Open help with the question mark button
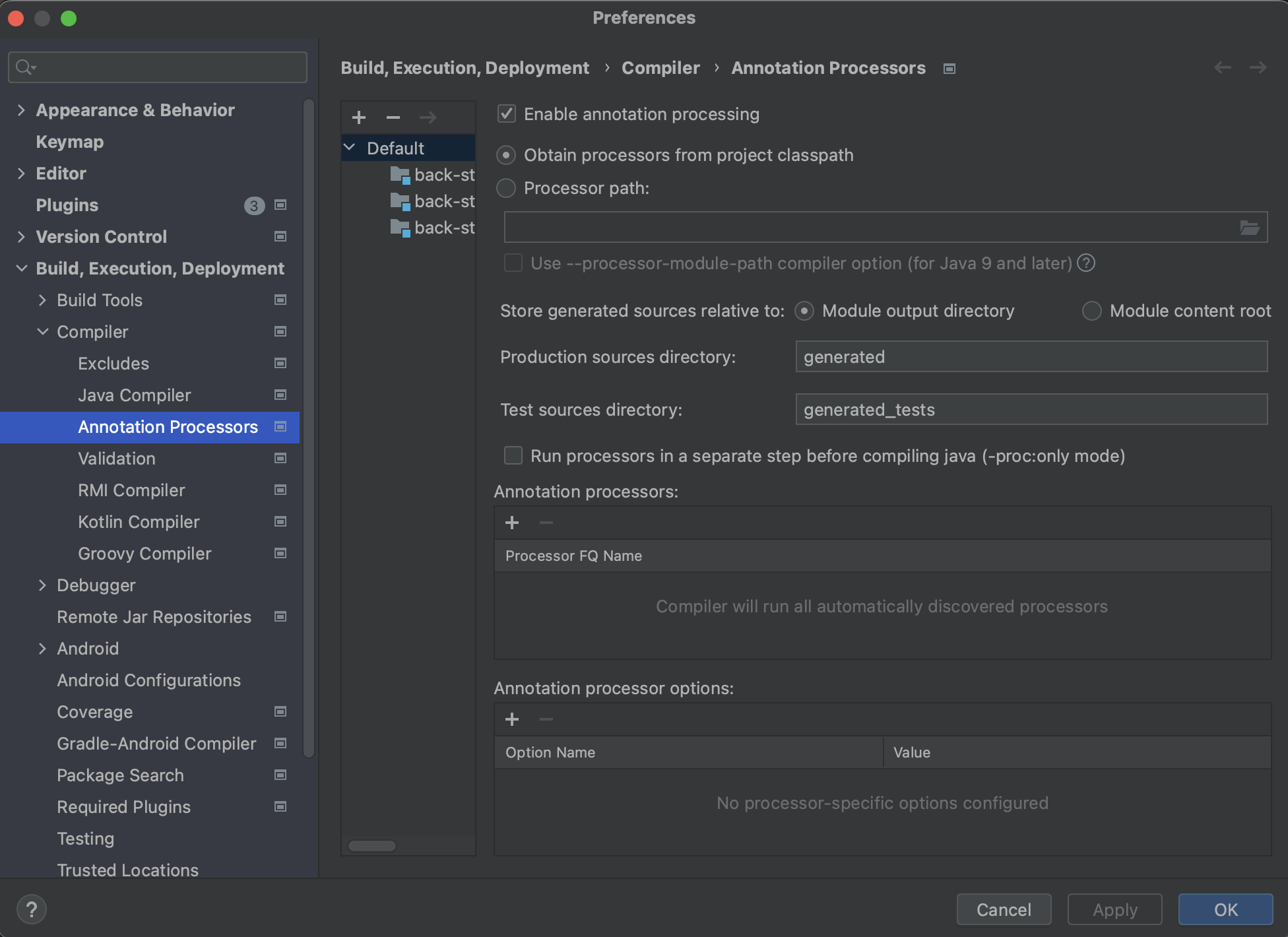The width and height of the screenshot is (1288, 937). tap(31, 909)
